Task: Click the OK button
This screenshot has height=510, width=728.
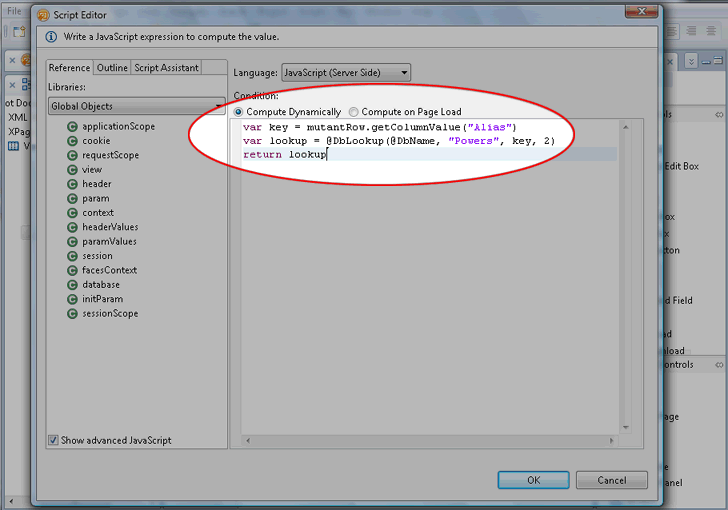Action: pos(533,480)
